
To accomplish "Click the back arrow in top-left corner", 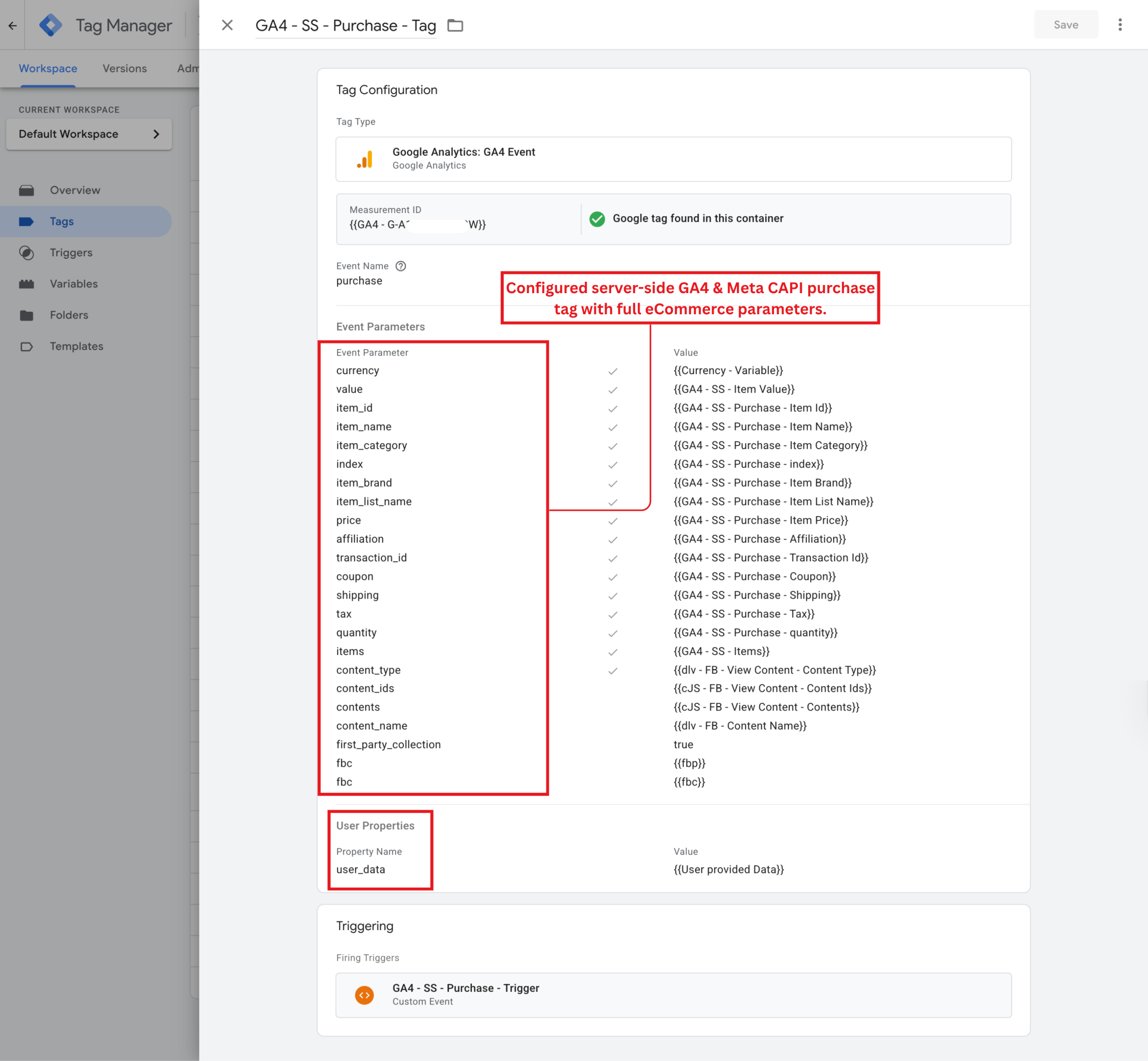I will (x=13, y=25).
